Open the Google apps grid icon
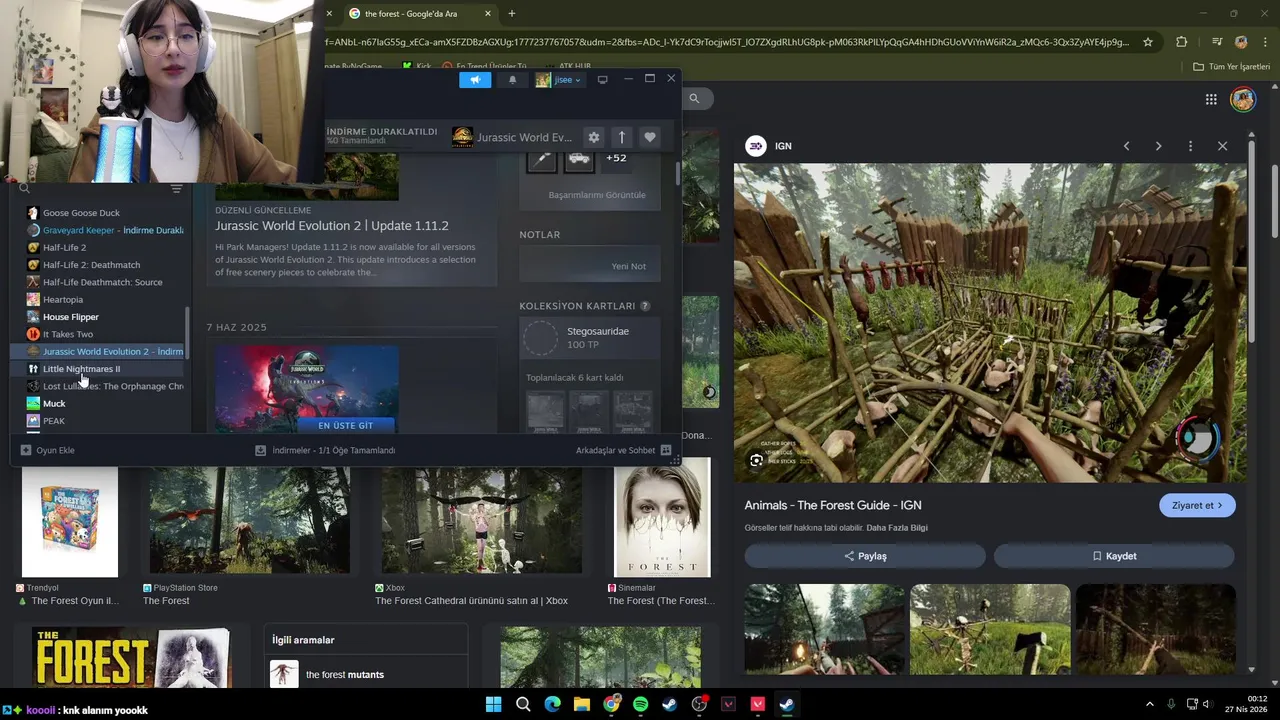 [1211, 99]
